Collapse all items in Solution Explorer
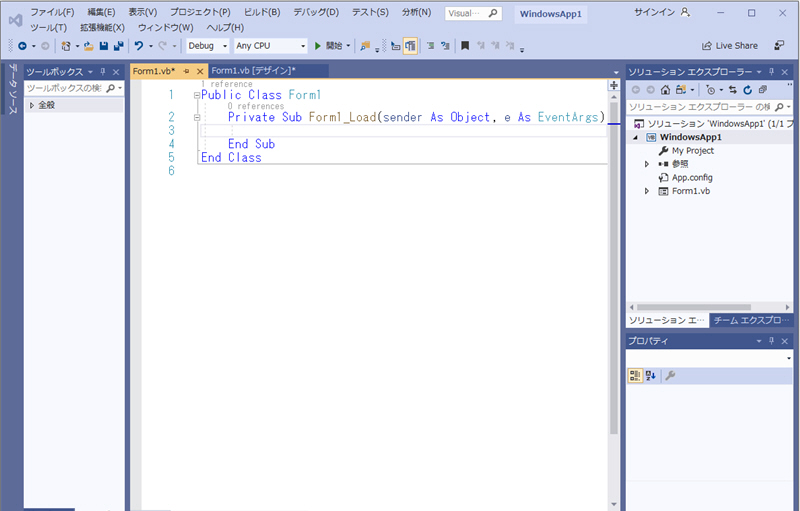Viewport: 800px width, 511px height. point(762,90)
